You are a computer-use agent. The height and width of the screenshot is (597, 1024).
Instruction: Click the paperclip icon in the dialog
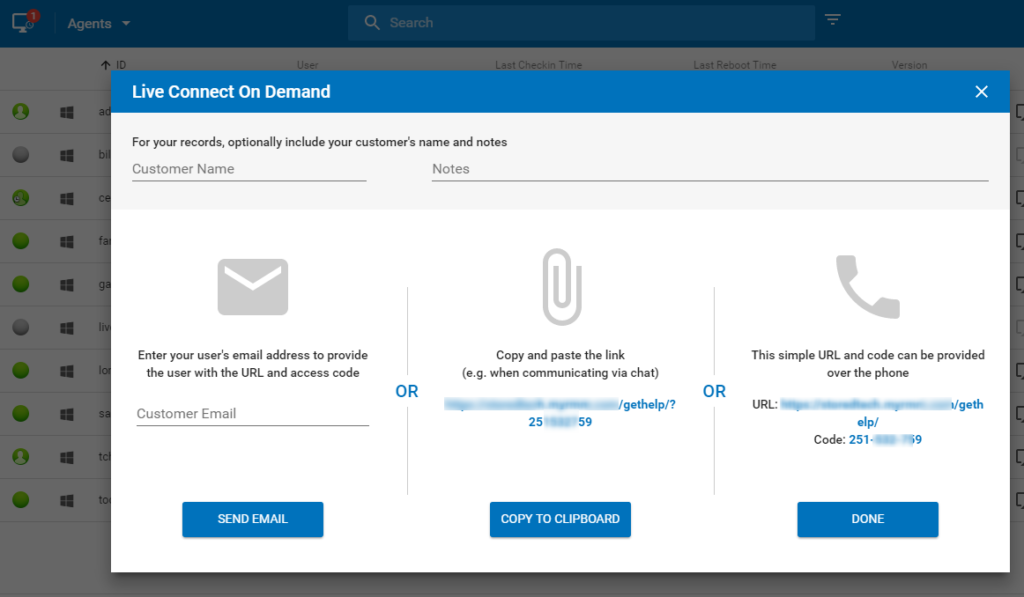[560, 287]
